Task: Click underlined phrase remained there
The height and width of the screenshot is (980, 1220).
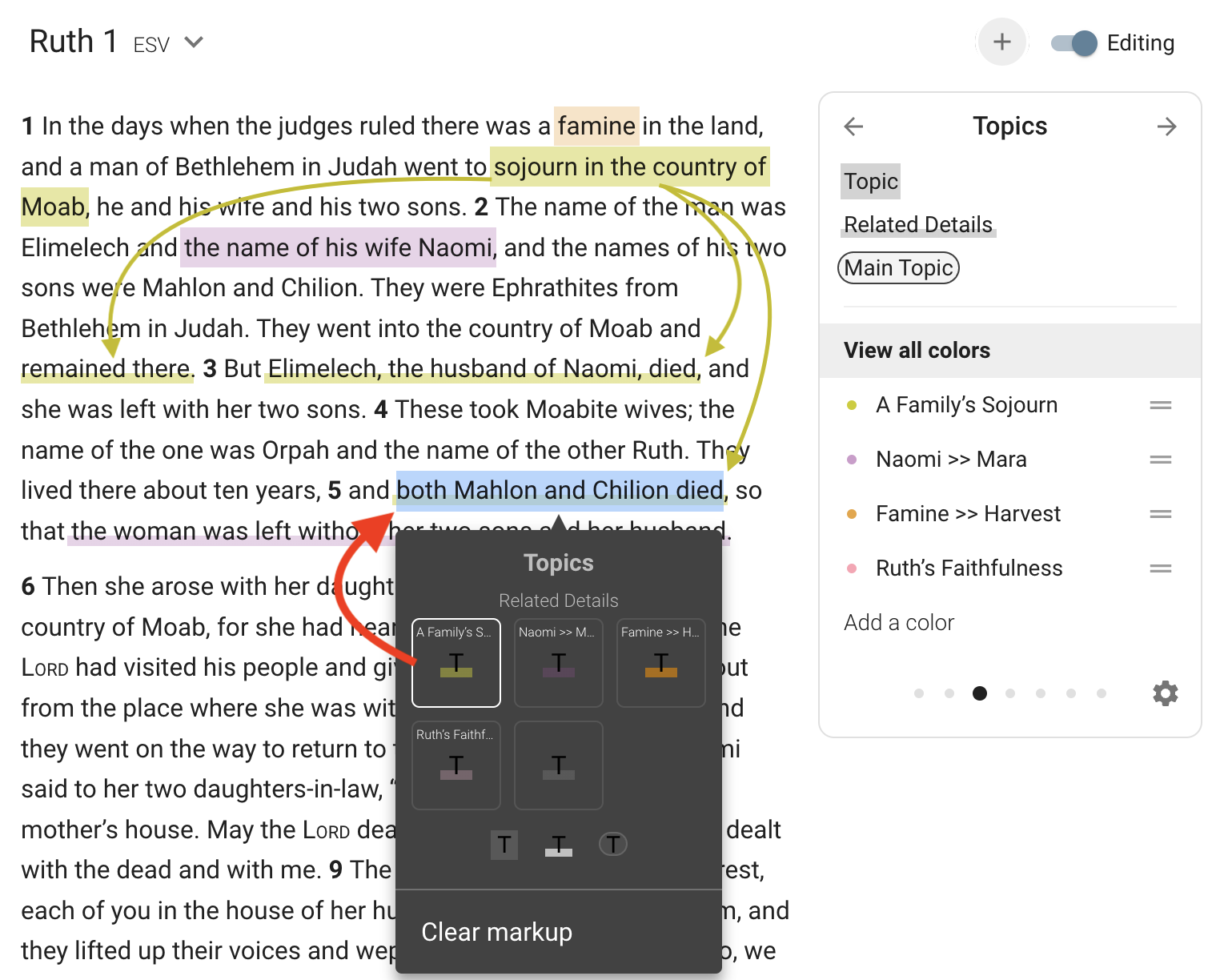Action: click(x=106, y=368)
